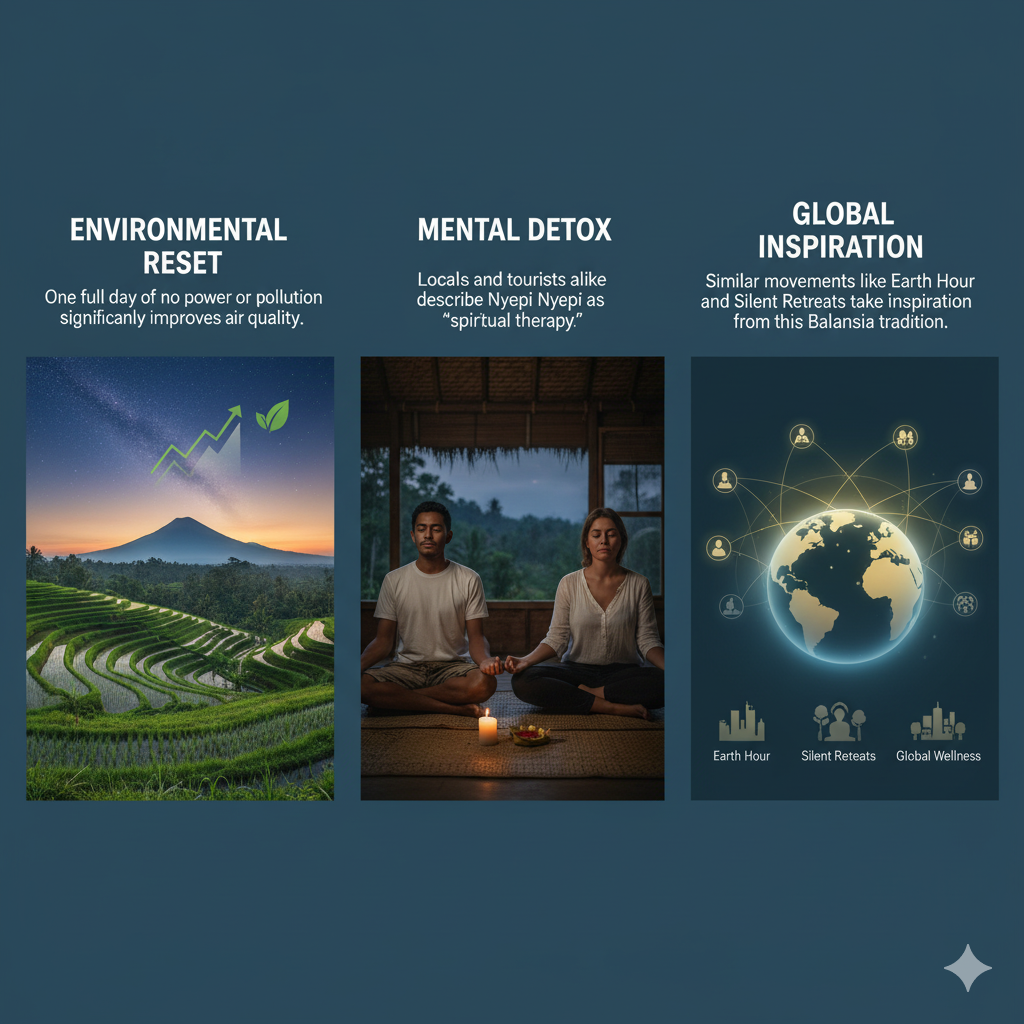The width and height of the screenshot is (1024, 1024).
Task: Open the meditating couple image
Action: (x=513, y=579)
